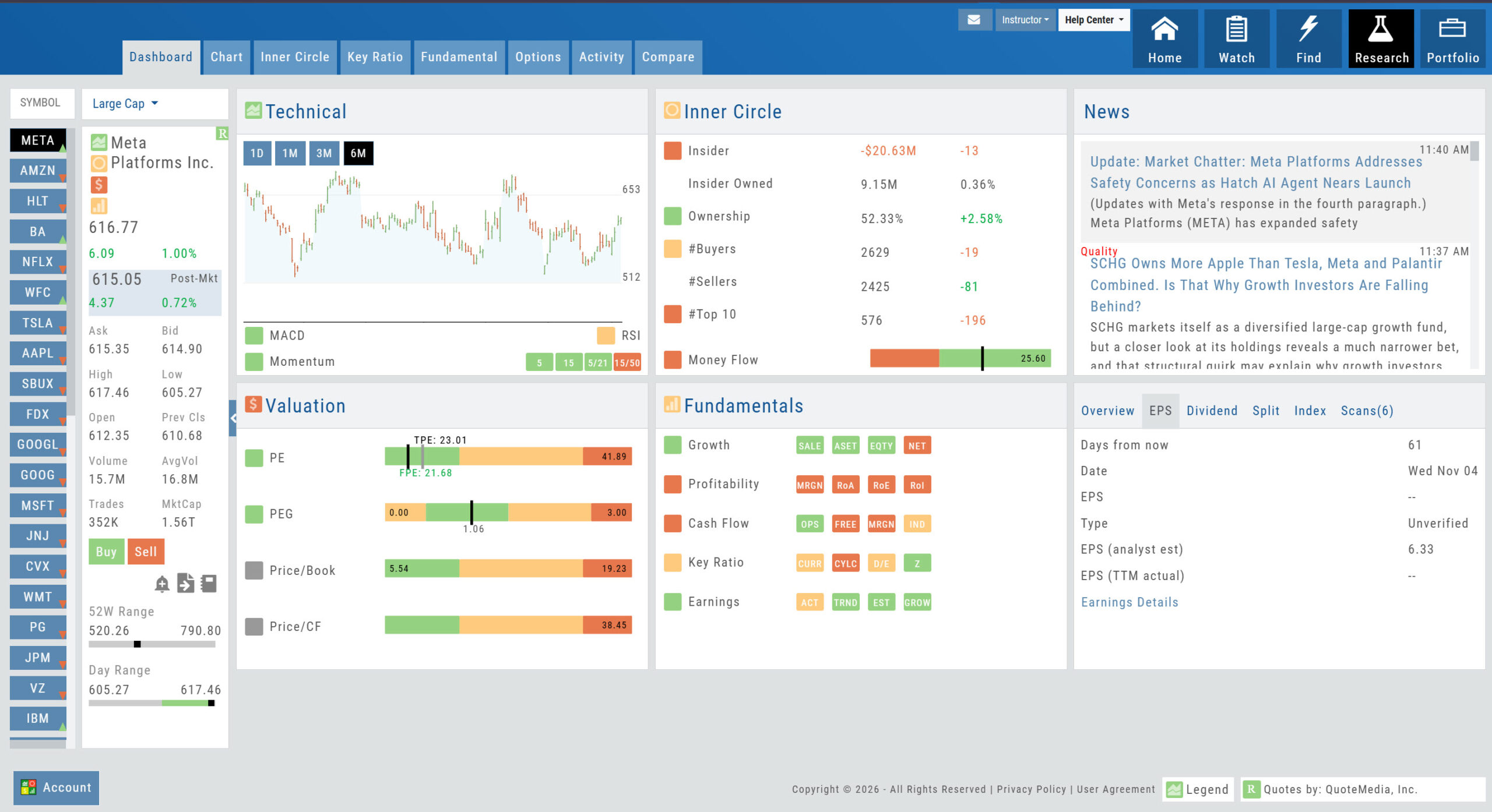Open the Scans(6) sub-tab
This screenshot has height=812, width=1492.
1367,411
